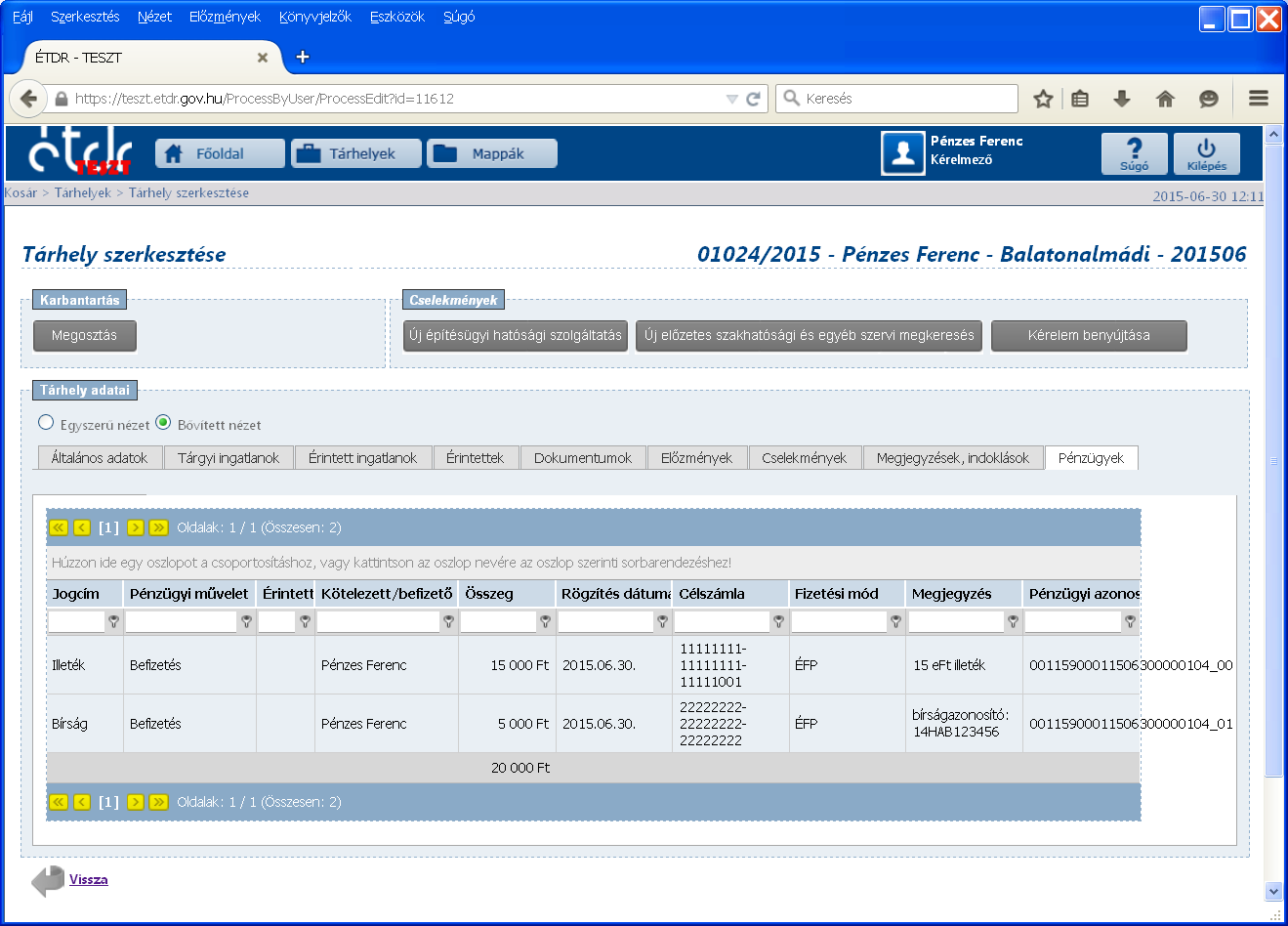Screen dimensions: 1288x926
Task: Open downloads arrow icon
Action: click(1122, 99)
